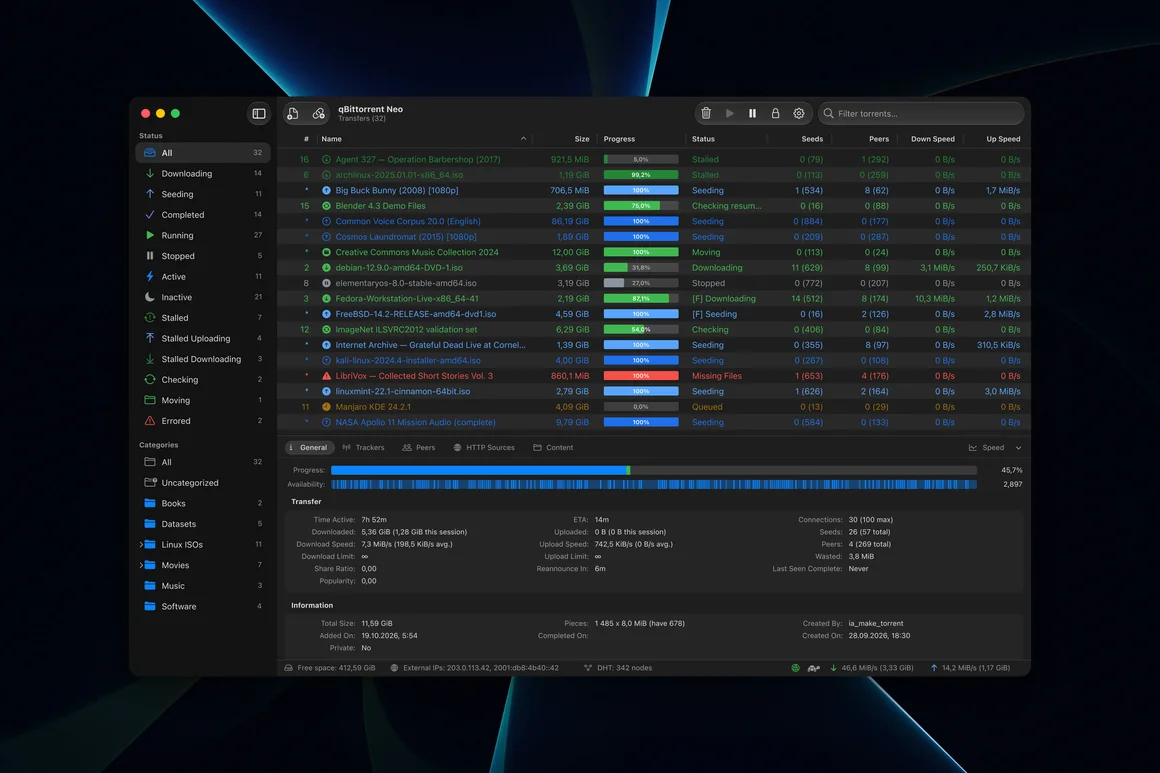The image size is (1160, 773).
Task: Click DHT nodes status entry
Action: pyautogui.click(x=618, y=669)
